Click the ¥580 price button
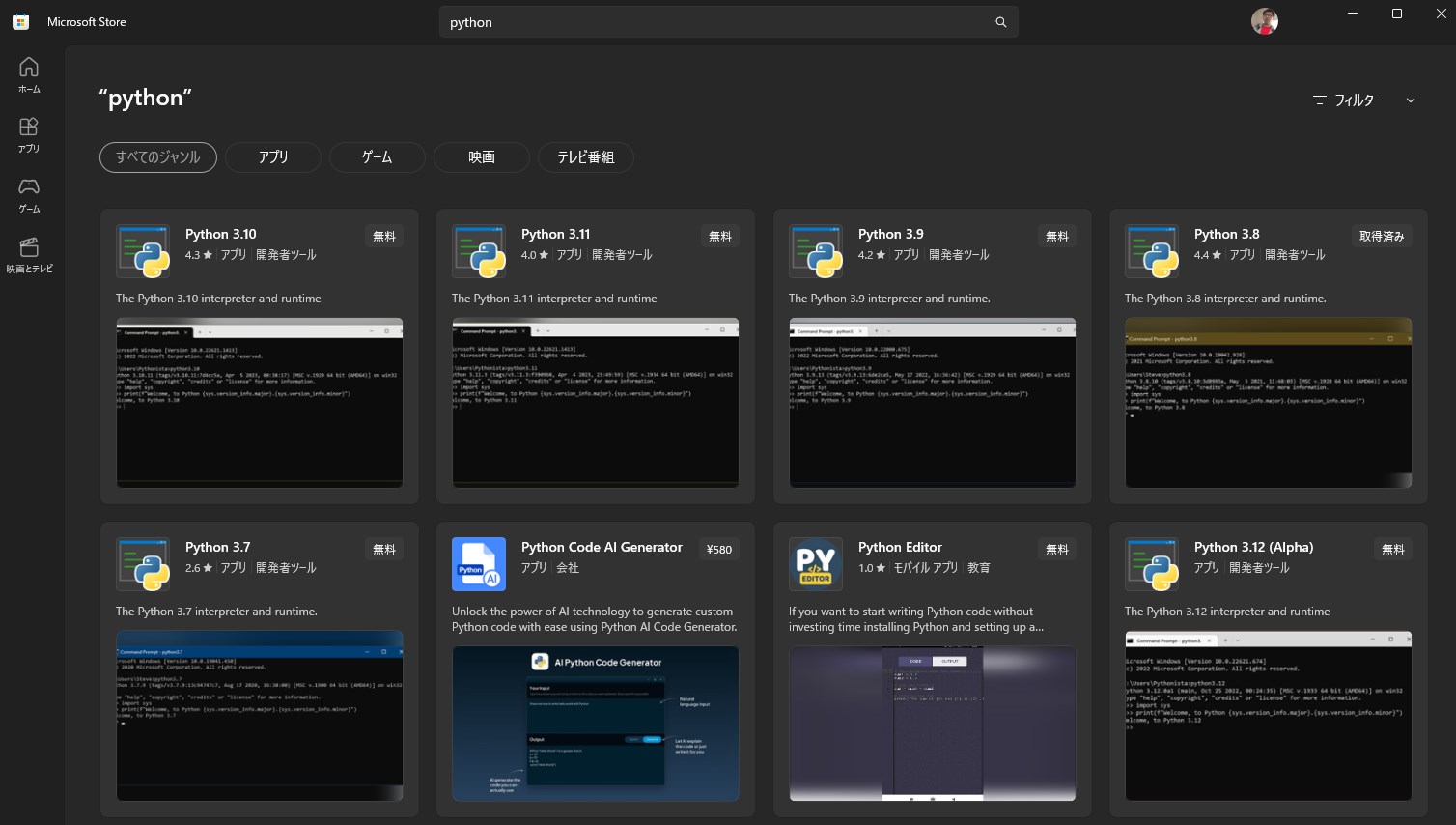Screen dimensions: 1456x825 (x=719, y=549)
